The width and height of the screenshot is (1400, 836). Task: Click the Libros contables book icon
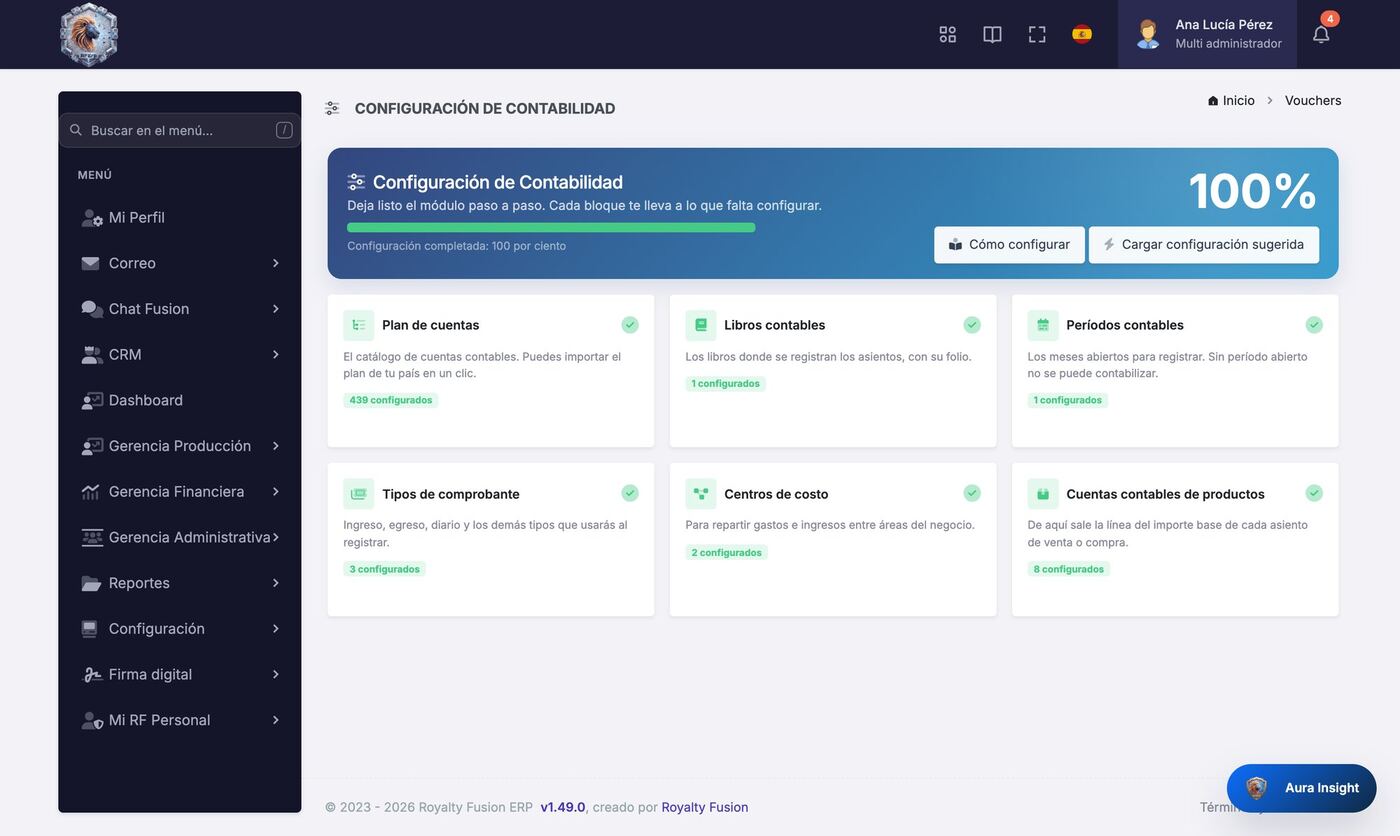(701, 325)
